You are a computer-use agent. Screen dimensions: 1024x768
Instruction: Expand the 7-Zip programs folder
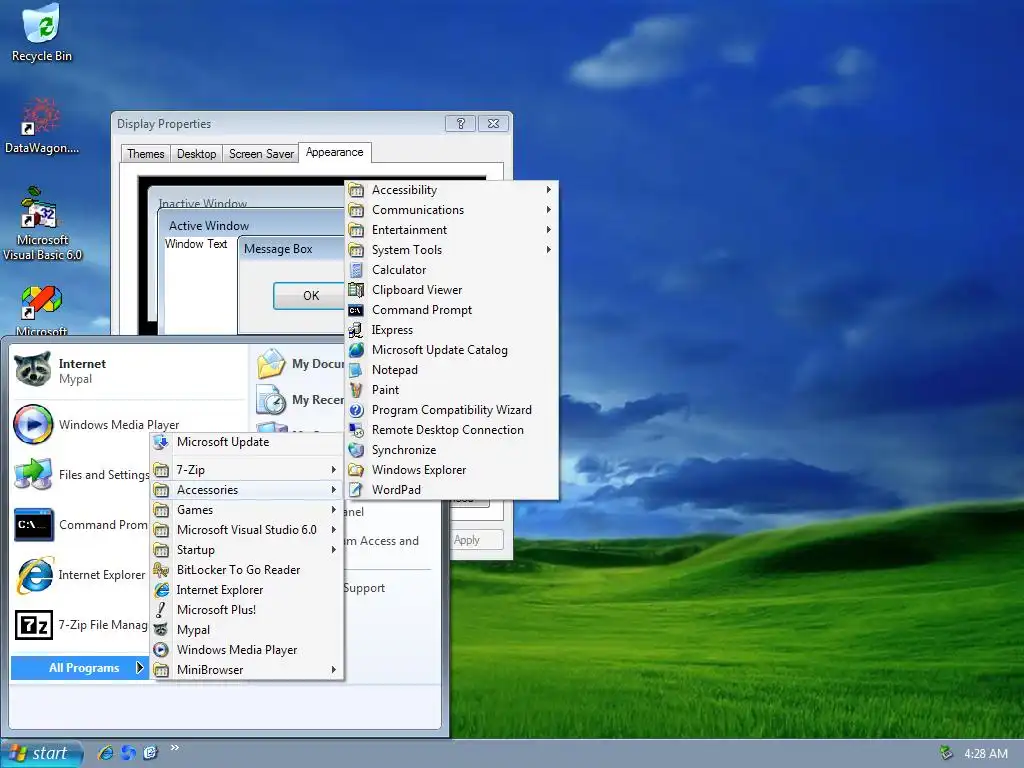tap(247, 470)
